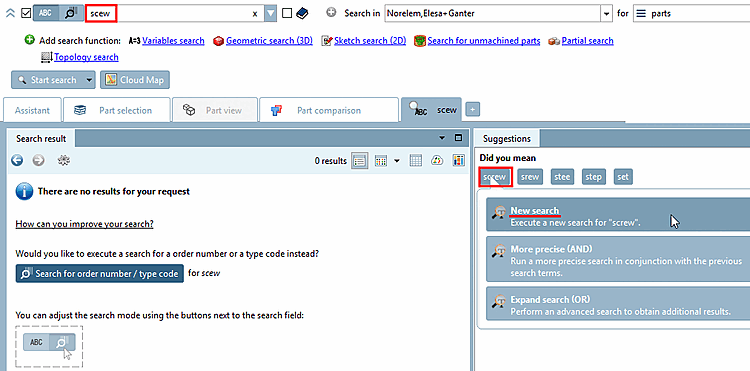Open the Topology search link
This screenshot has width=750, height=371.
pos(86,57)
